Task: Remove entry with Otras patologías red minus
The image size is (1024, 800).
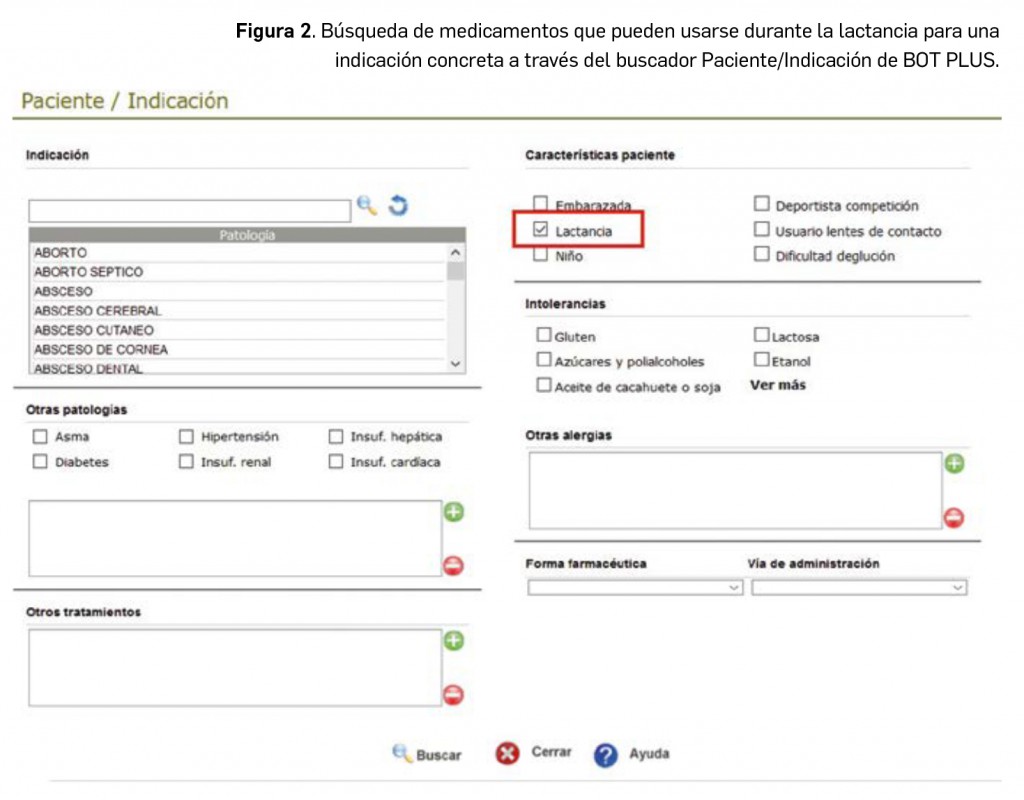Action: tap(454, 566)
